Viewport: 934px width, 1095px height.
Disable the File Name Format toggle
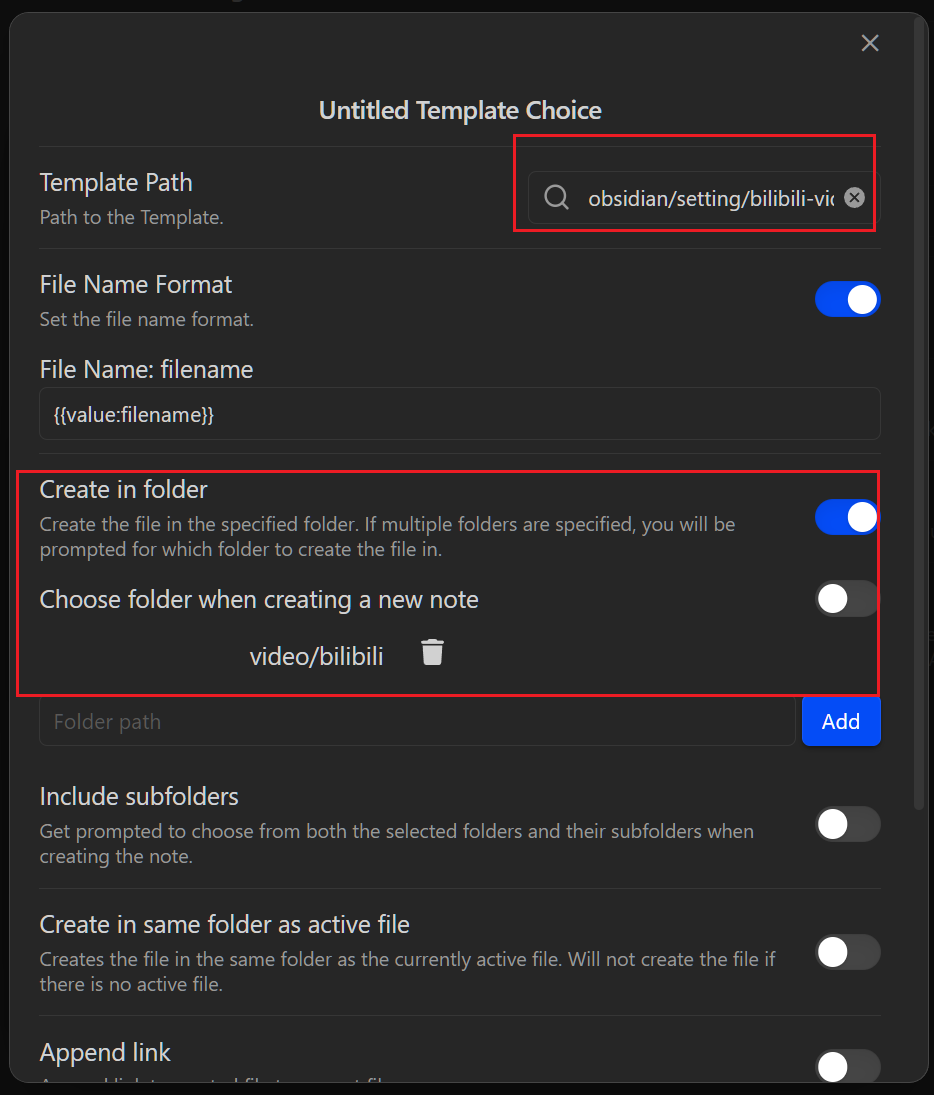[x=847, y=299]
